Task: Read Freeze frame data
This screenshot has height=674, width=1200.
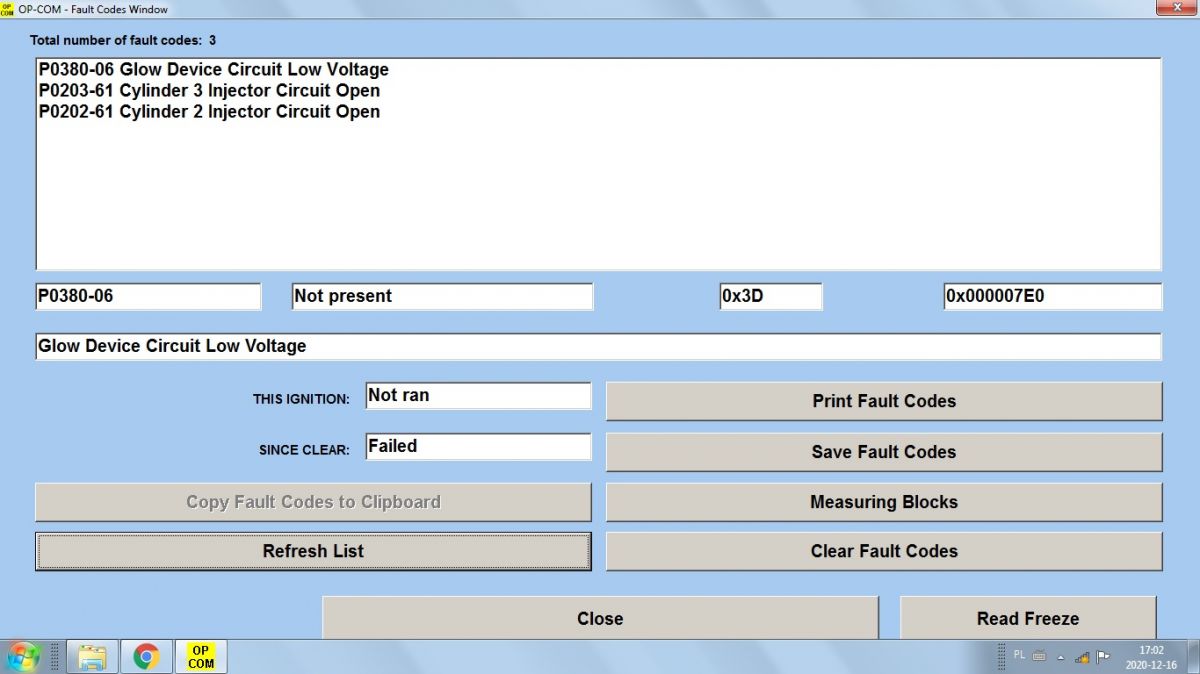Action: [x=1028, y=618]
